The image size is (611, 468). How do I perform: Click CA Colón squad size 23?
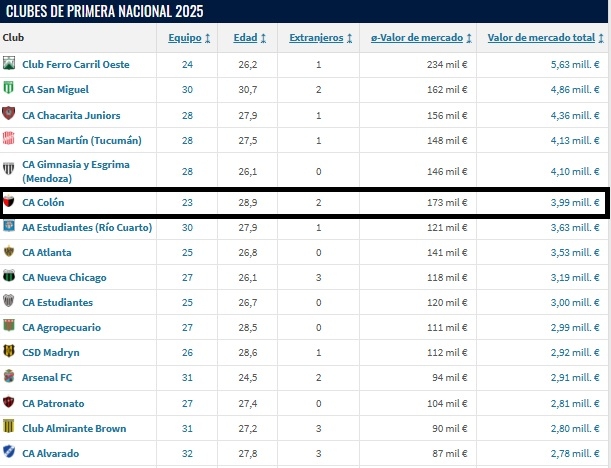pyautogui.click(x=188, y=202)
